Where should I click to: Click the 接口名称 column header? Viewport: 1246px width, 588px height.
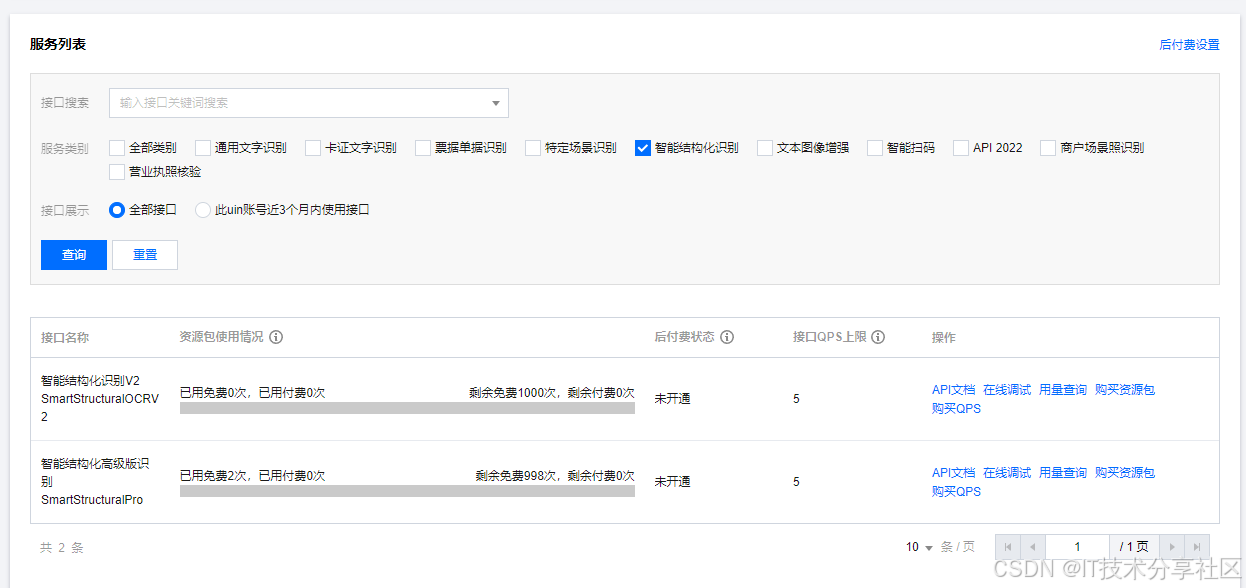[65, 338]
